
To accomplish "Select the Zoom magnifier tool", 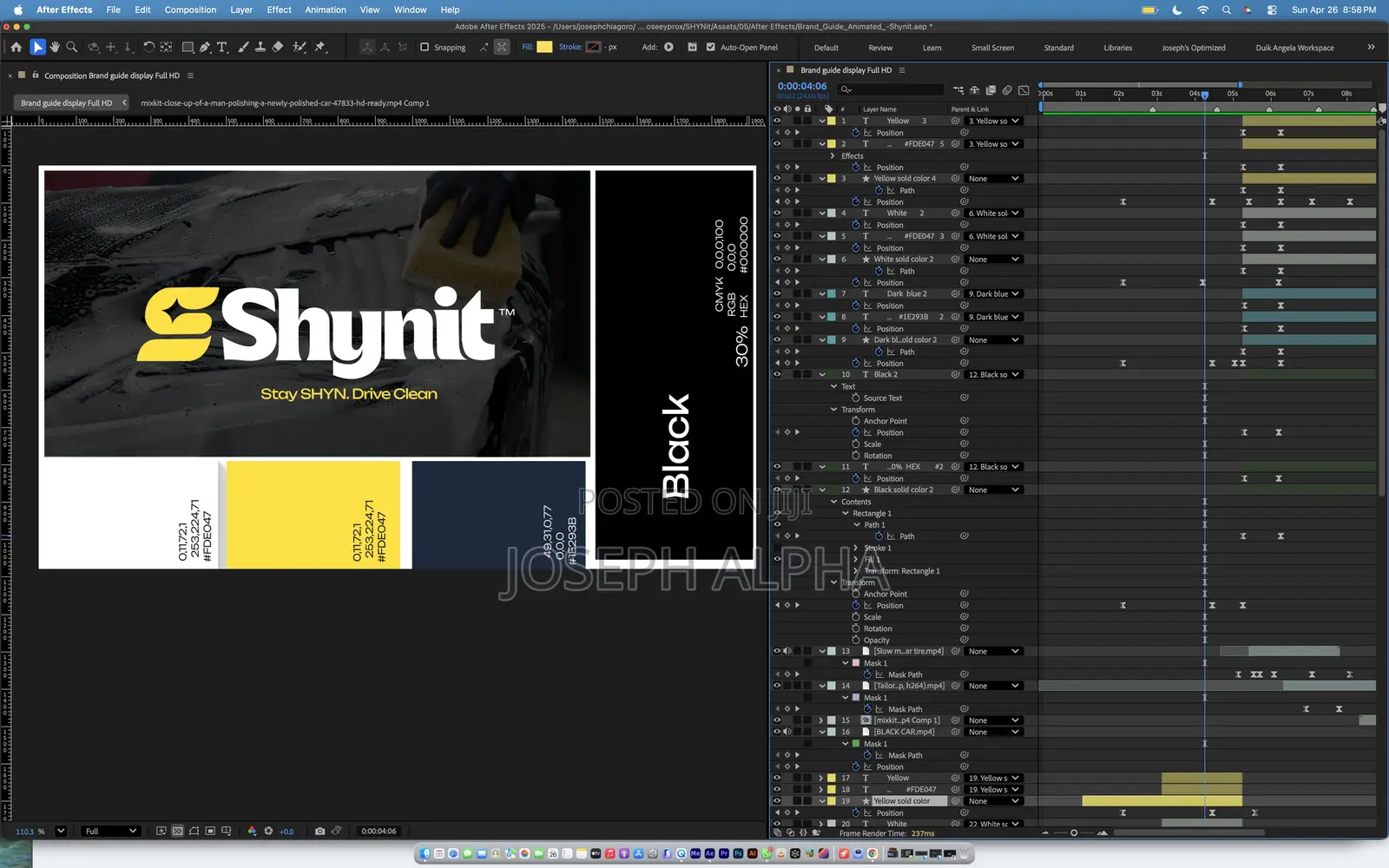I will coord(72,47).
